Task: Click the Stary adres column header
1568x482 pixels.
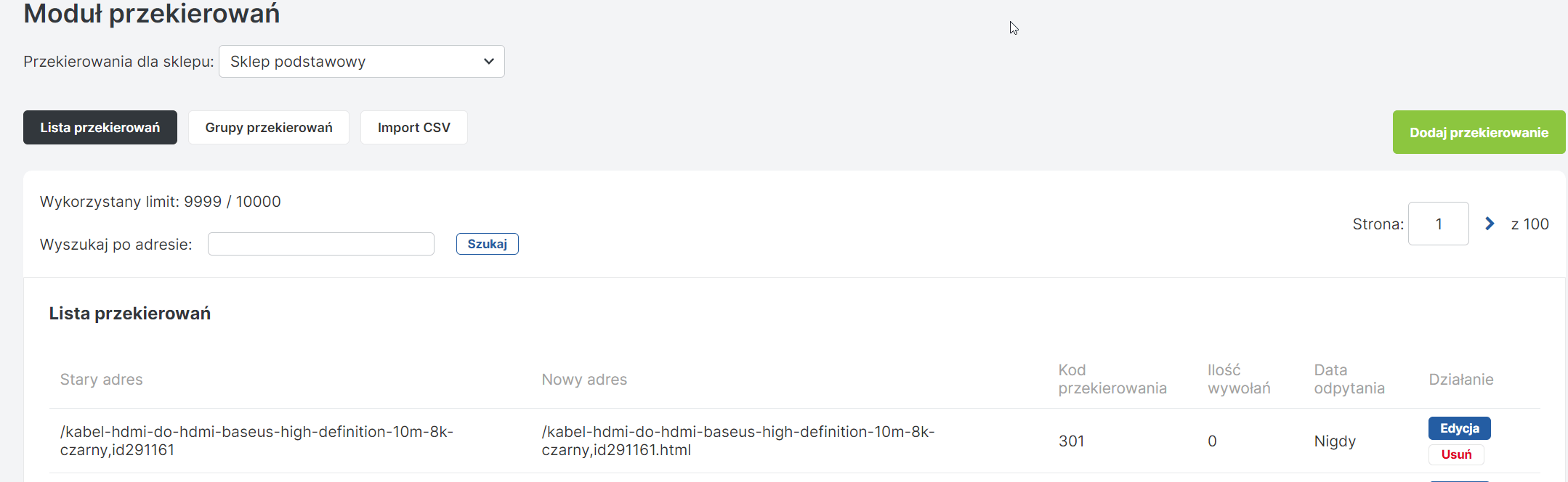Action: click(102, 380)
